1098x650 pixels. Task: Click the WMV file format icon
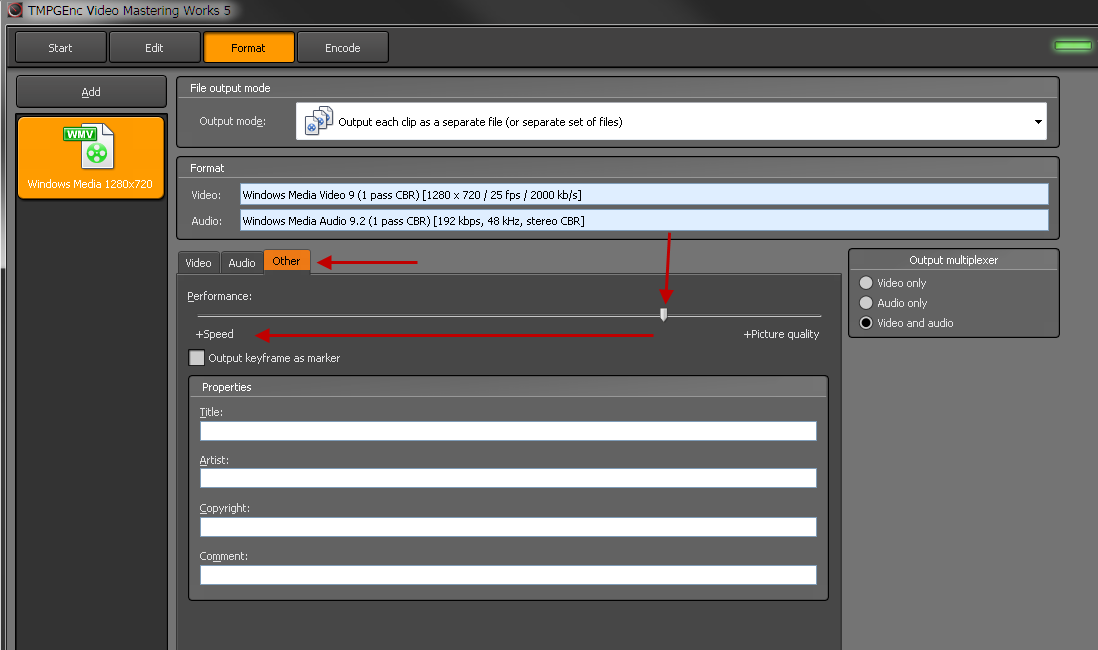(x=90, y=147)
